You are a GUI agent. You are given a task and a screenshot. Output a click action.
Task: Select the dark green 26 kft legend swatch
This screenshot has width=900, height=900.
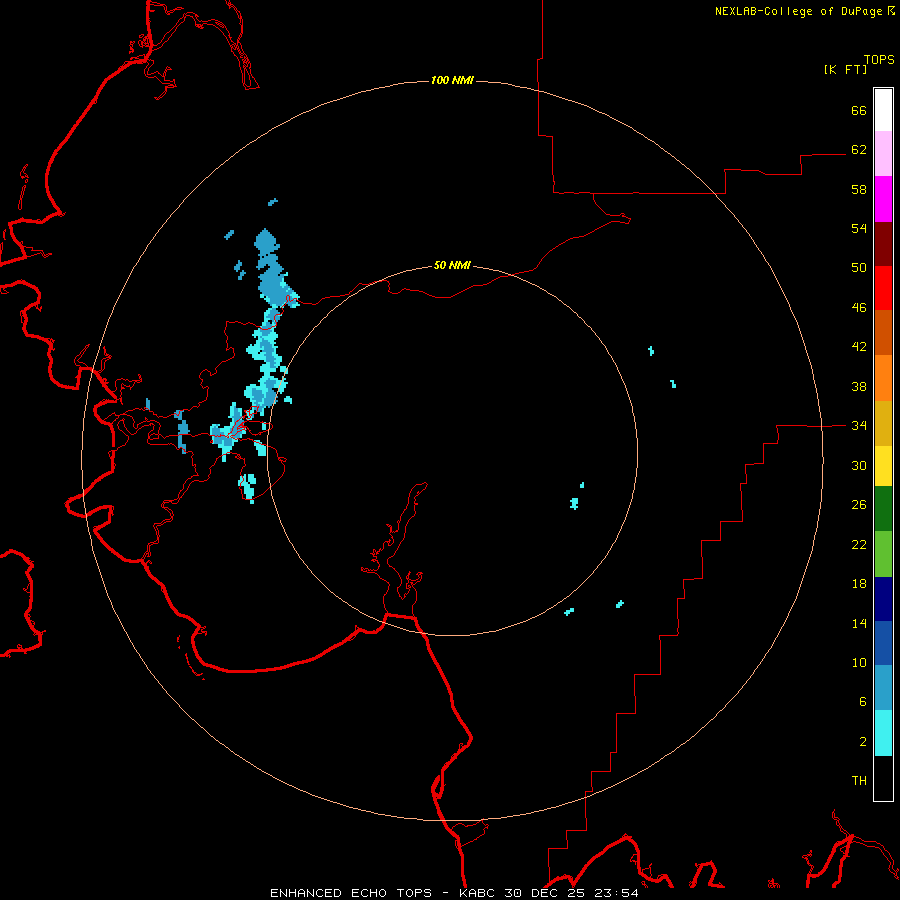pyautogui.click(x=883, y=509)
